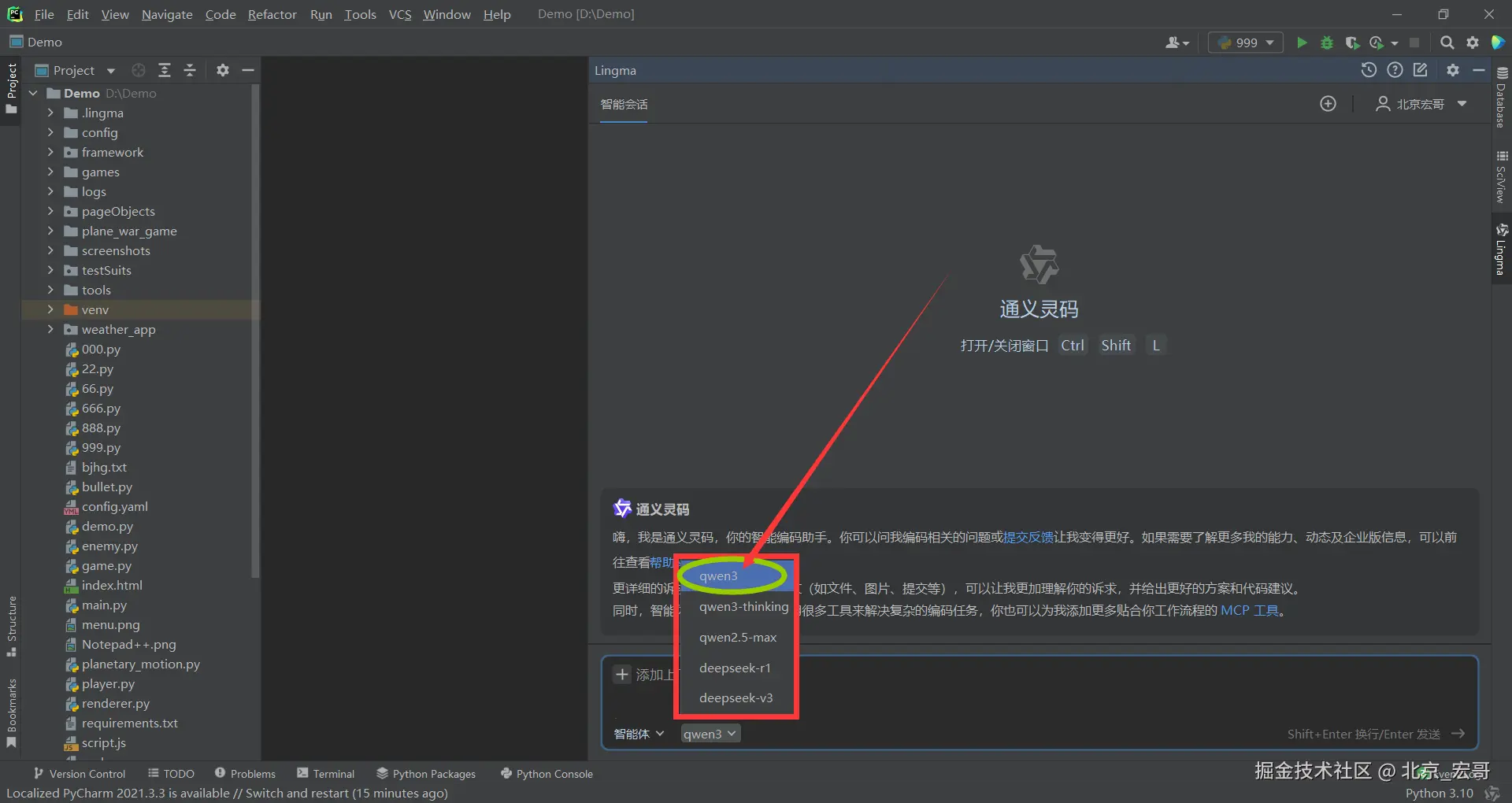1512x803 pixels.
Task: Select deepseek-r1 from model list
Action: pyautogui.click(x=736, y=668)
